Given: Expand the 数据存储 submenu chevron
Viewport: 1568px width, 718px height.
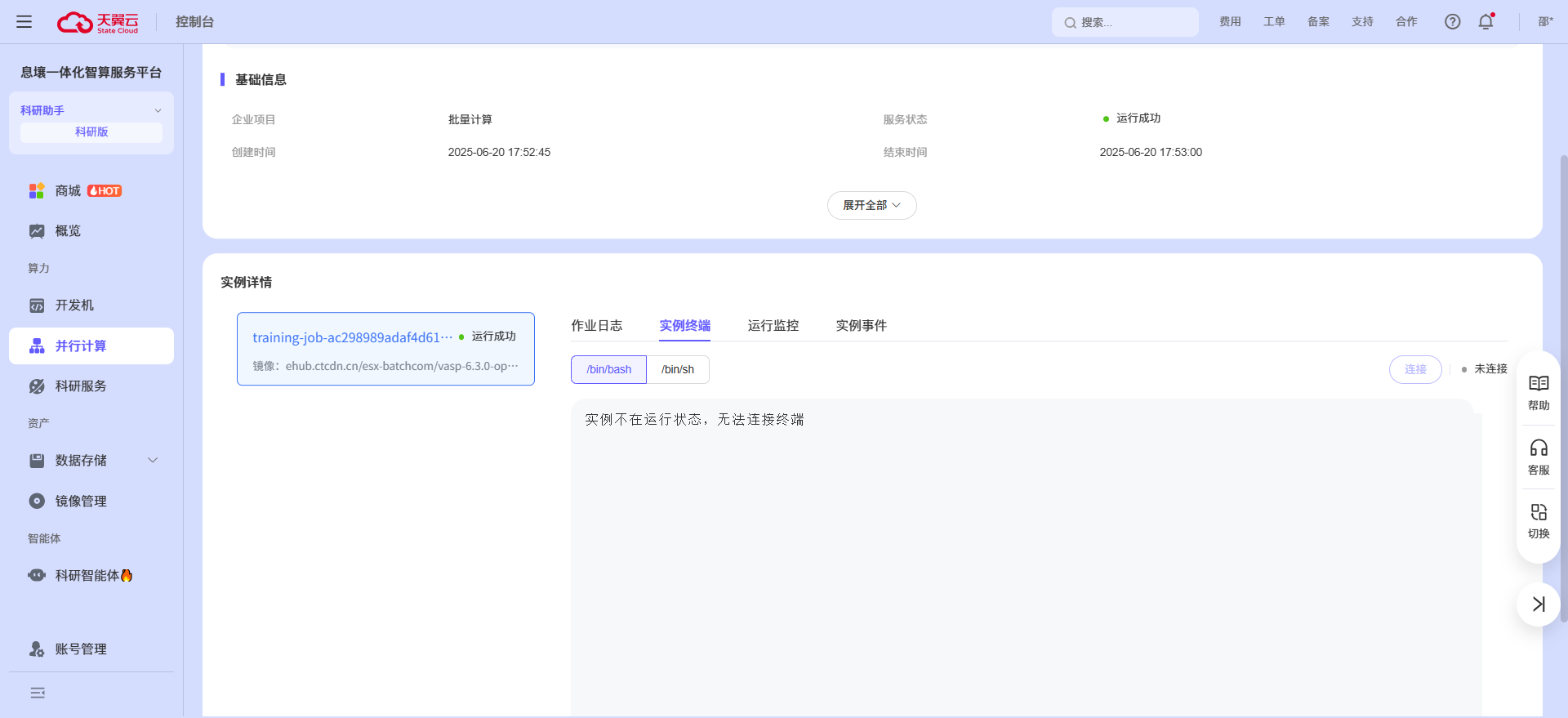Looking at the screenshot, I should tap(153, 461).
